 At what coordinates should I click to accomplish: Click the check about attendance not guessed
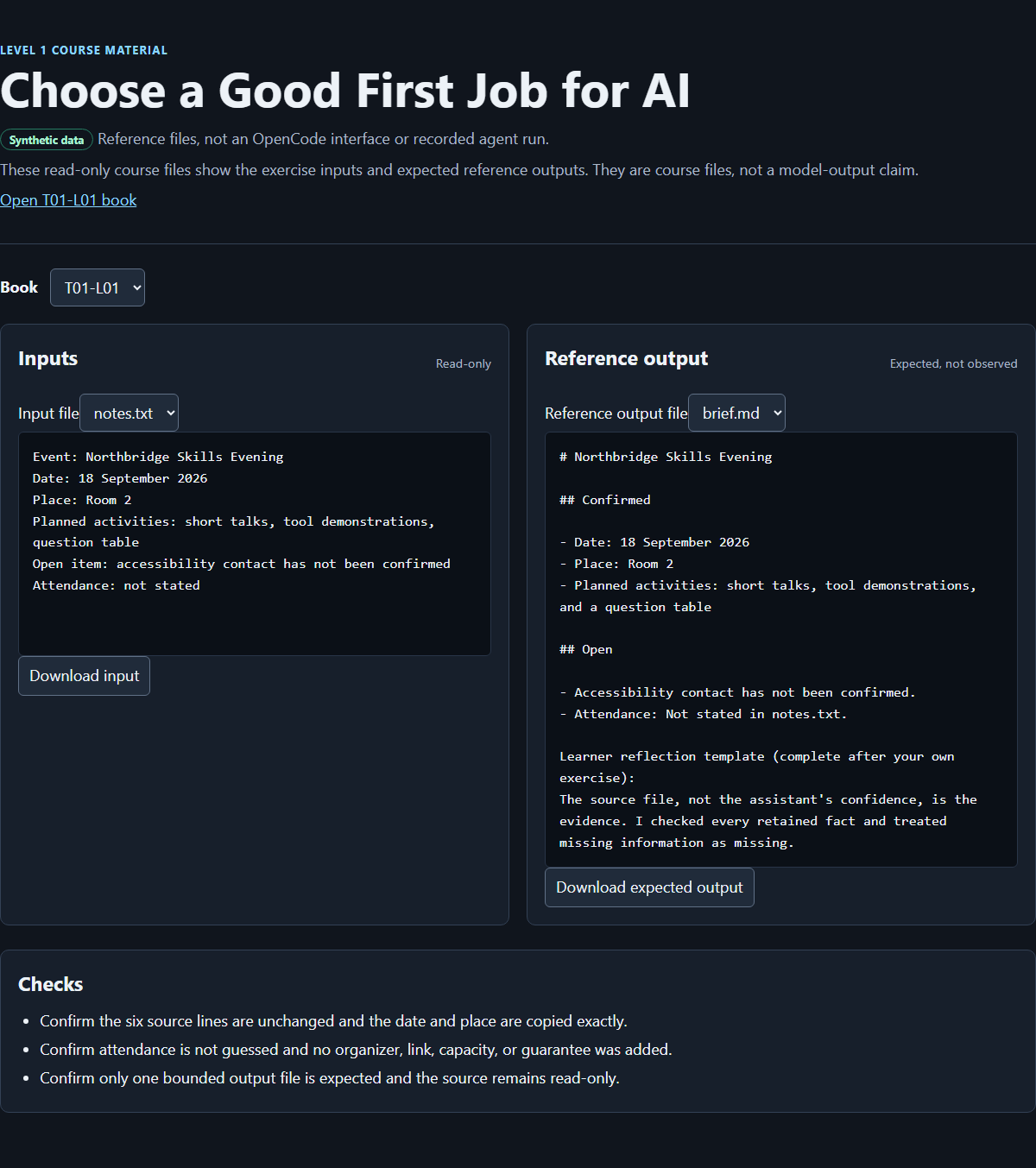356,1050
